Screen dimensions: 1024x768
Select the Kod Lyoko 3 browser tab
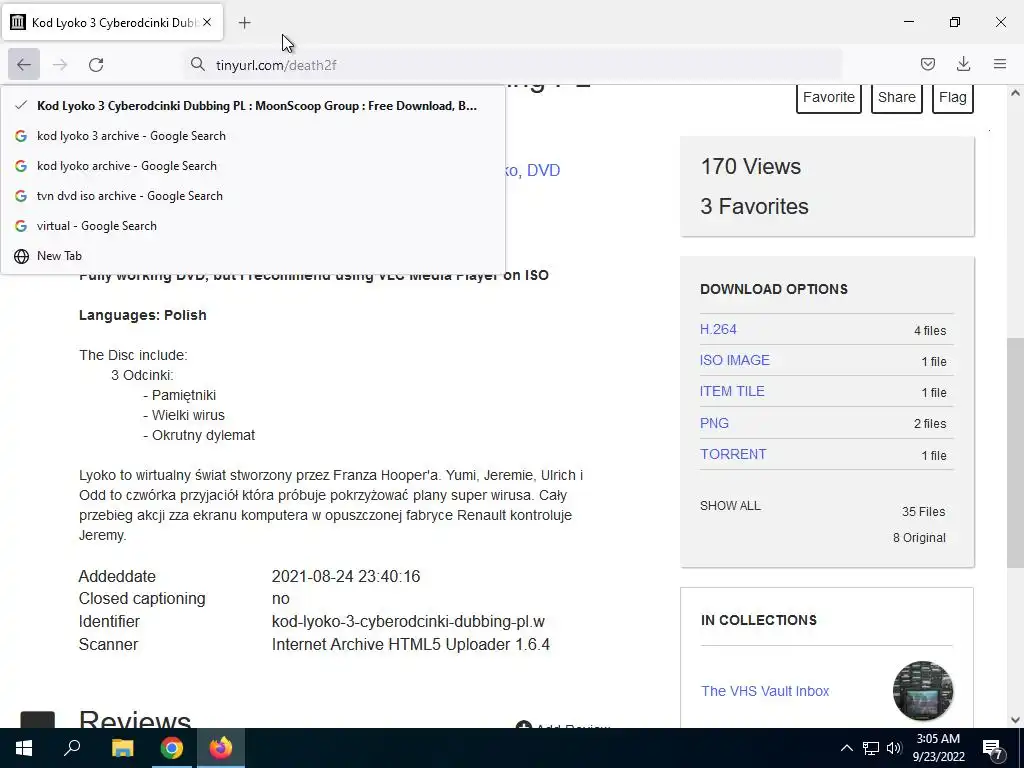[113, 22]
